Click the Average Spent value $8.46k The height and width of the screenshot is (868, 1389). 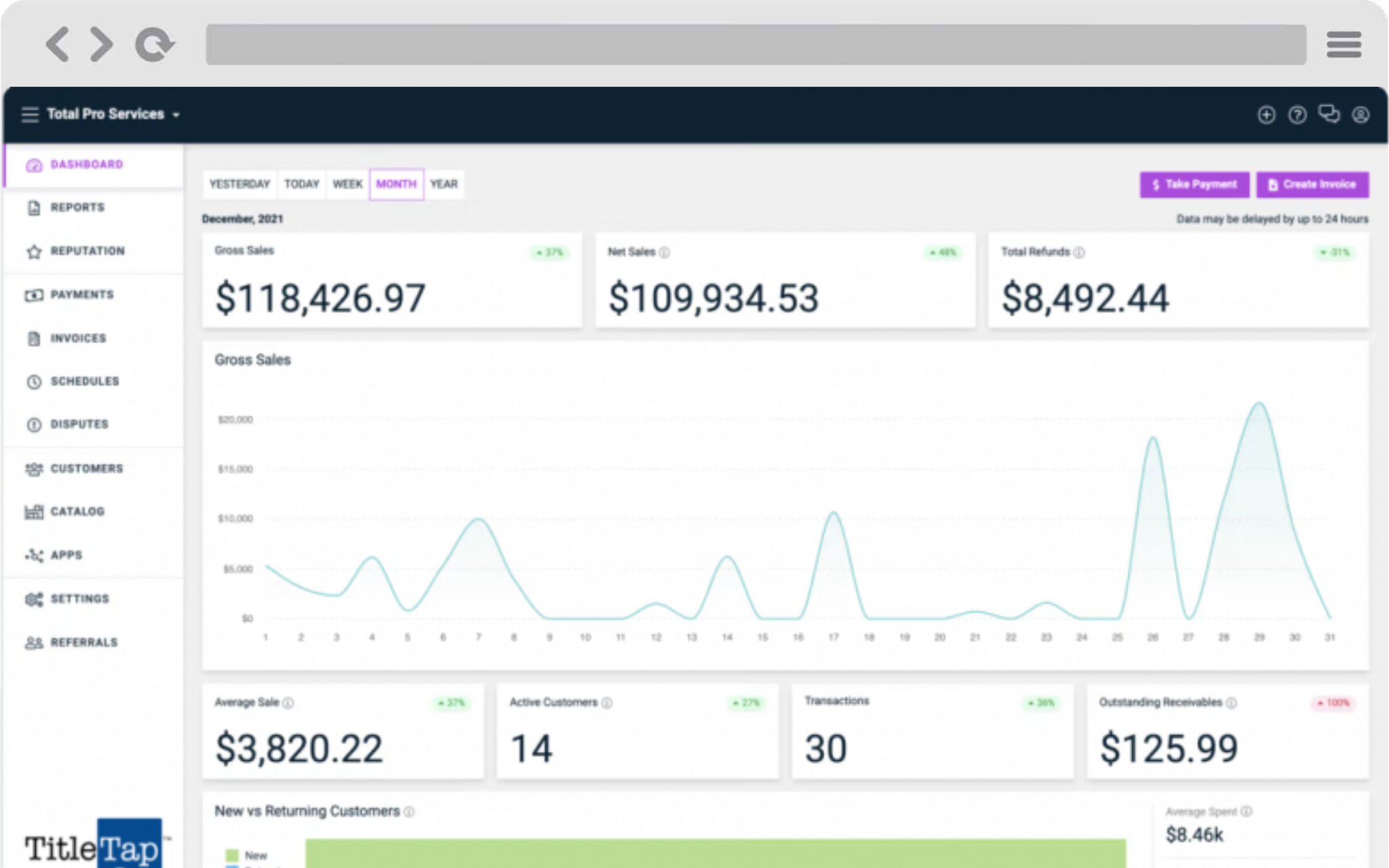point(1194,835)
